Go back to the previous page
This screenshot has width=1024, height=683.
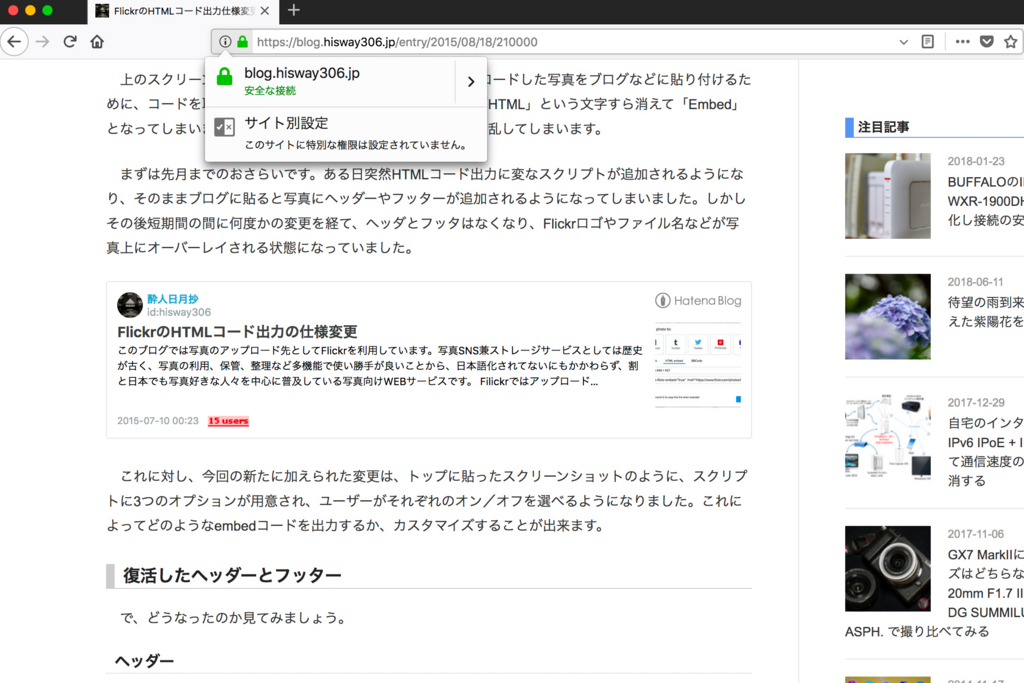click(14, 42)
